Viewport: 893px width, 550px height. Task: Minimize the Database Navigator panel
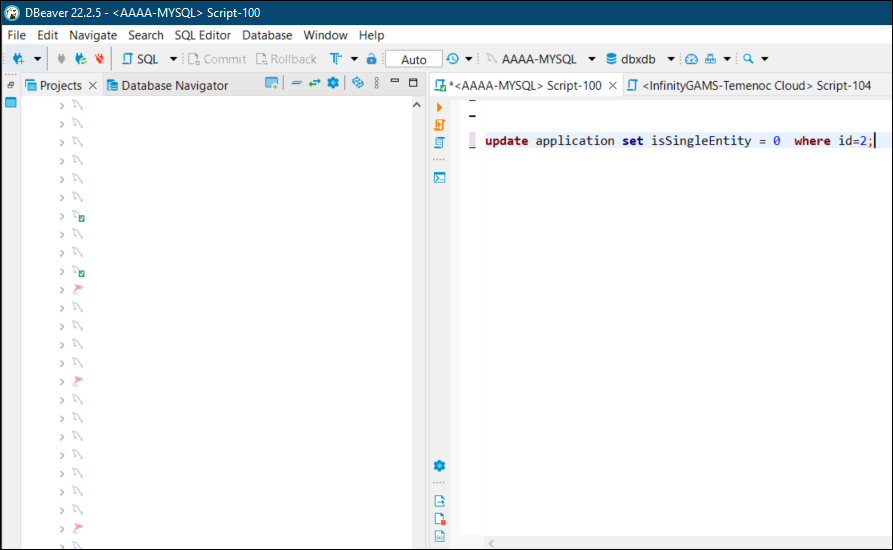coord(395,81)
